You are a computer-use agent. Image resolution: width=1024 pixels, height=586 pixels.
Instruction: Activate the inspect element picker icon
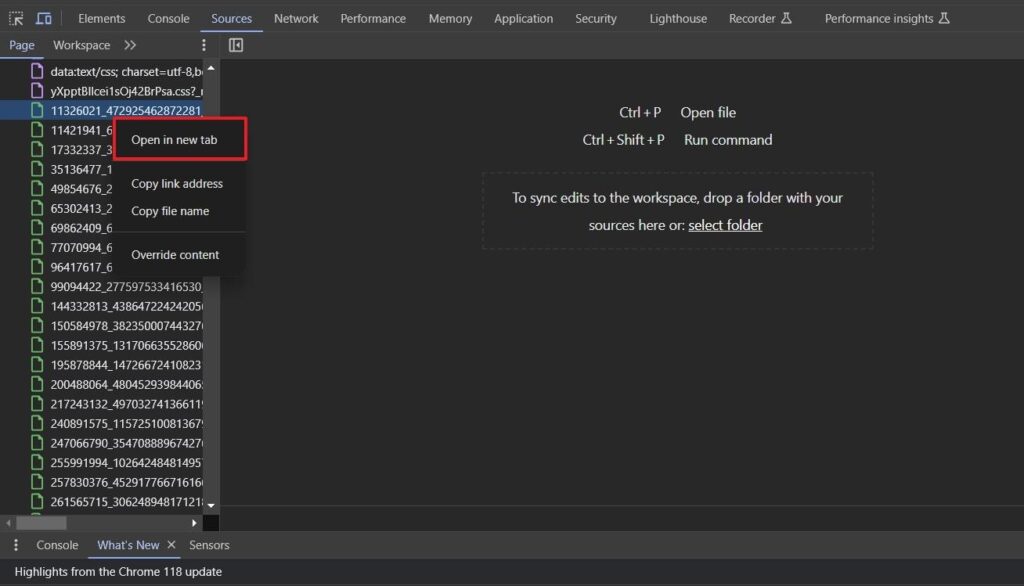click(16, 18)
